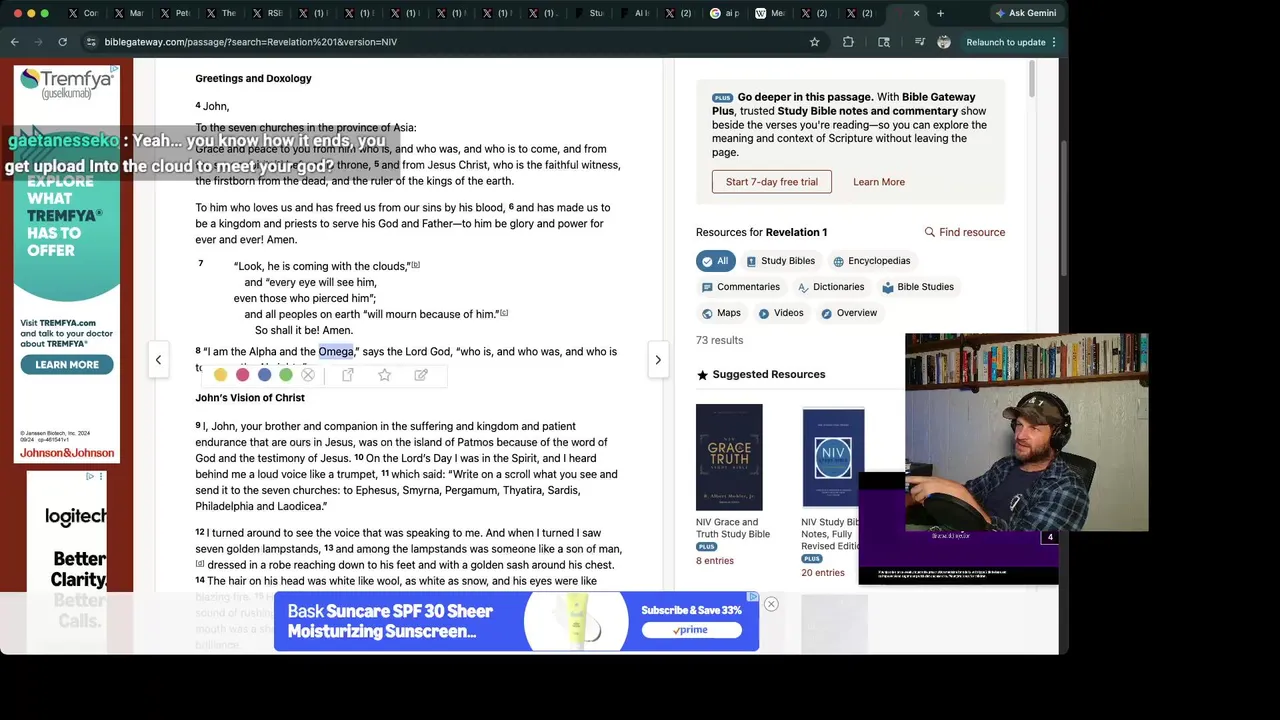1280x720 pixels.
Task: Favorite the verse with the star icon
Action: pos(384,375)
